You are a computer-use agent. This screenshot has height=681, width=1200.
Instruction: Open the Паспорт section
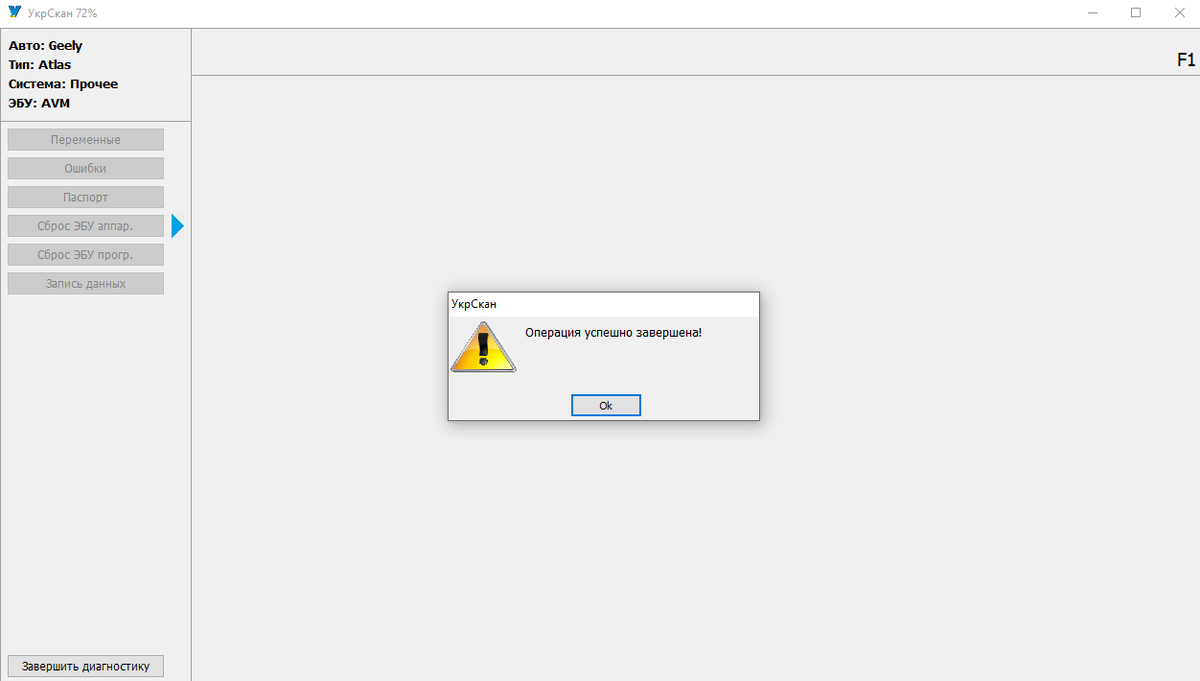(86, 197)
